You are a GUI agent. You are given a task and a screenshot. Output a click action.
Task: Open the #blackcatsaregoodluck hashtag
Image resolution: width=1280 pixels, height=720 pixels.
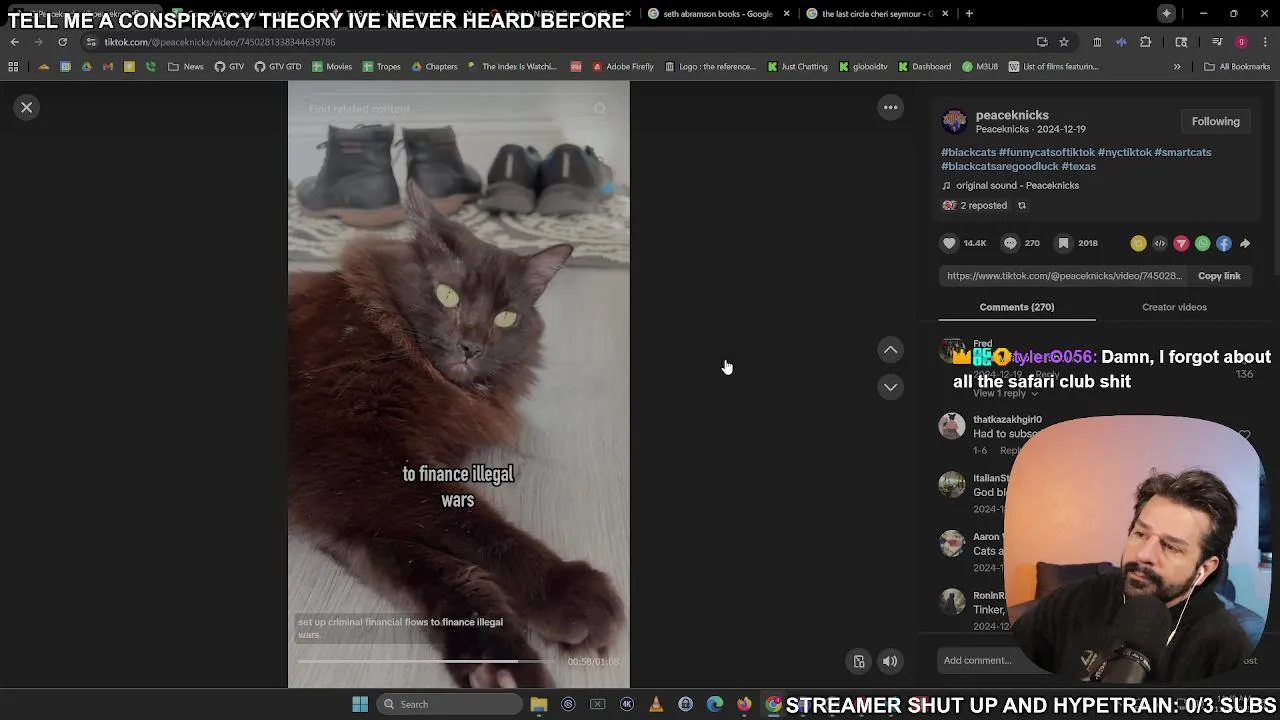[x=1000, y=166]
